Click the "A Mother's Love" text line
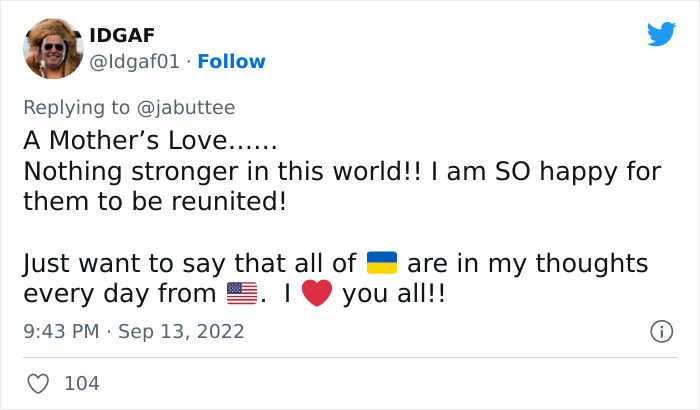The image size is (700, 410). pos(149,140)
